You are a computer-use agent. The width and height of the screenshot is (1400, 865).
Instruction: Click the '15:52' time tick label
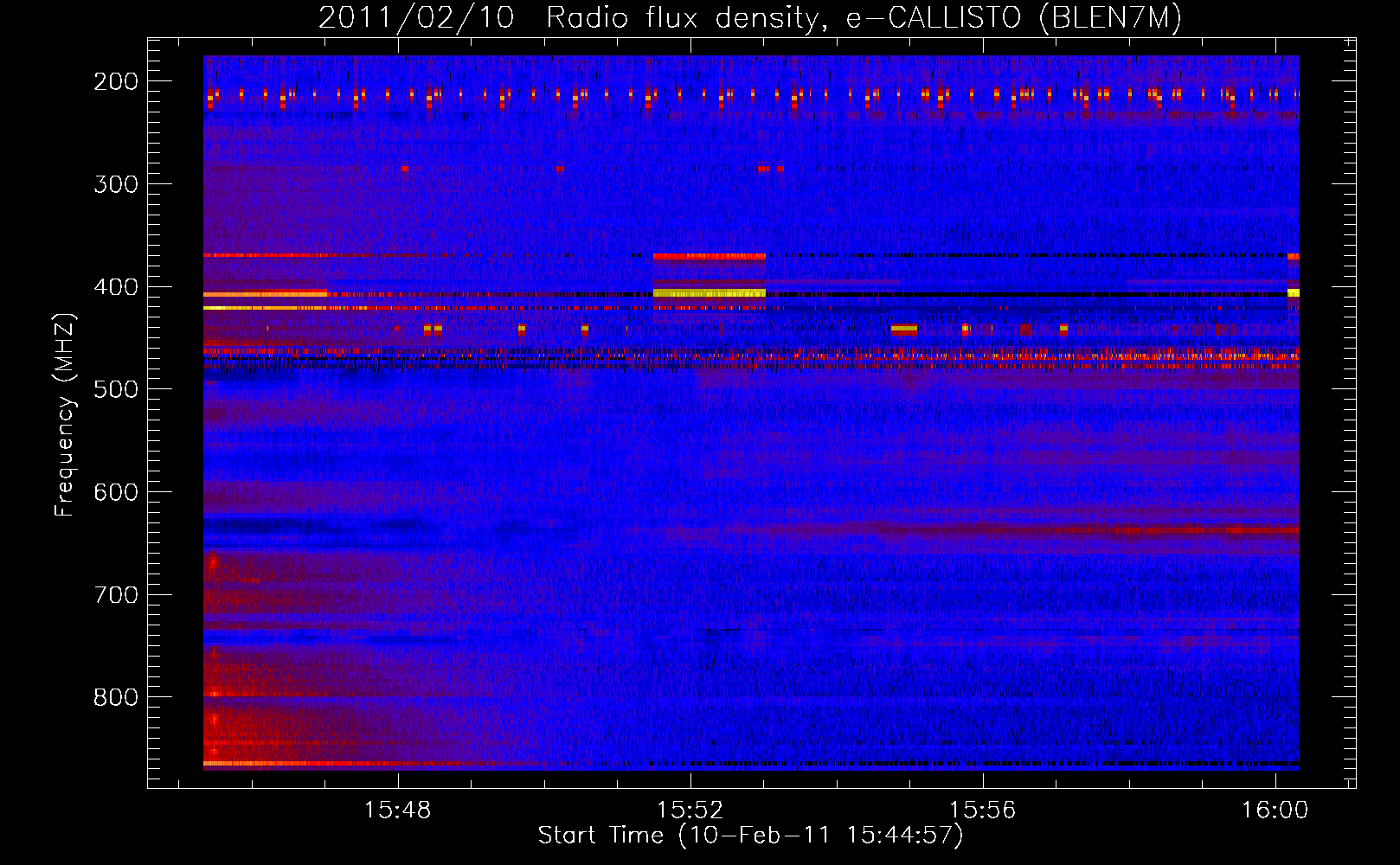690,811
